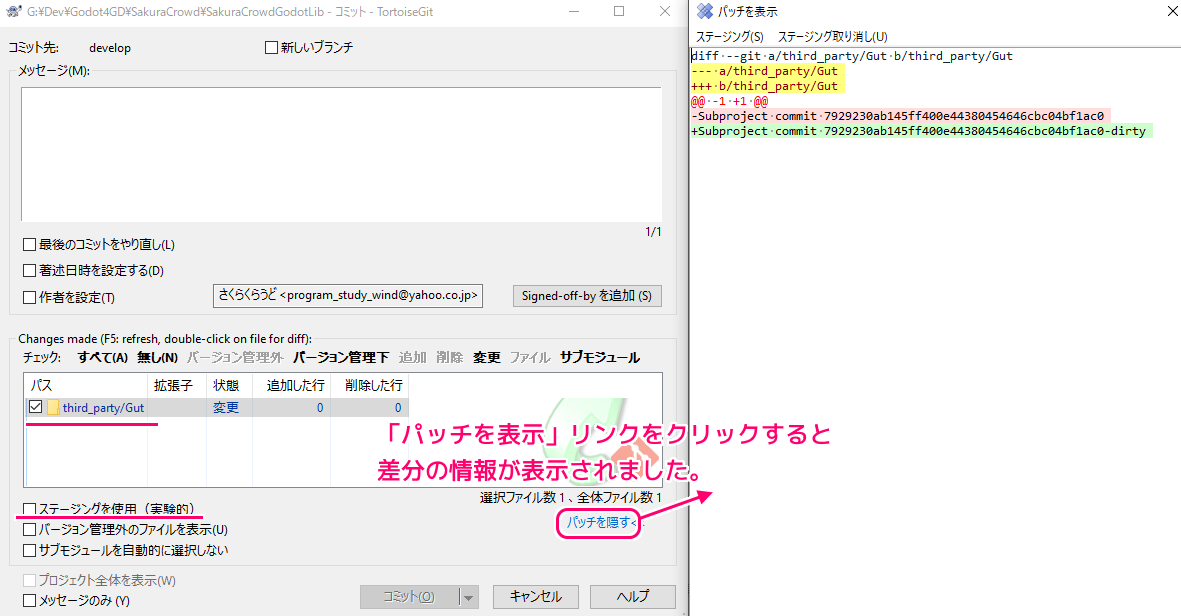This screenshot has height=616, width=1181.
Task: Click the folder icon beside third_party/Gut
Action: click(x=54, y=408)
